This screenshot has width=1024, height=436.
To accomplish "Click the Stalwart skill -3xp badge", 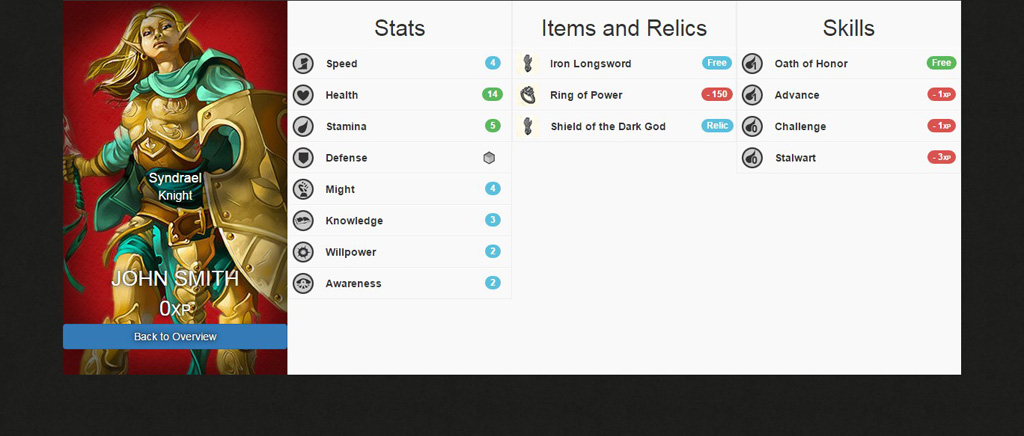I will coord(941,158).
